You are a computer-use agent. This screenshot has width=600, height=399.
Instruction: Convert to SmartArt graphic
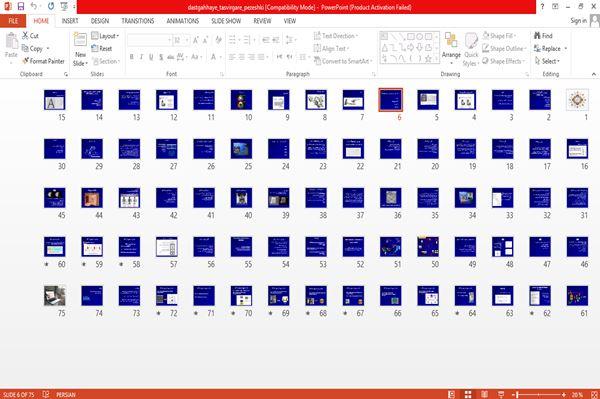[x=343, y=61]
